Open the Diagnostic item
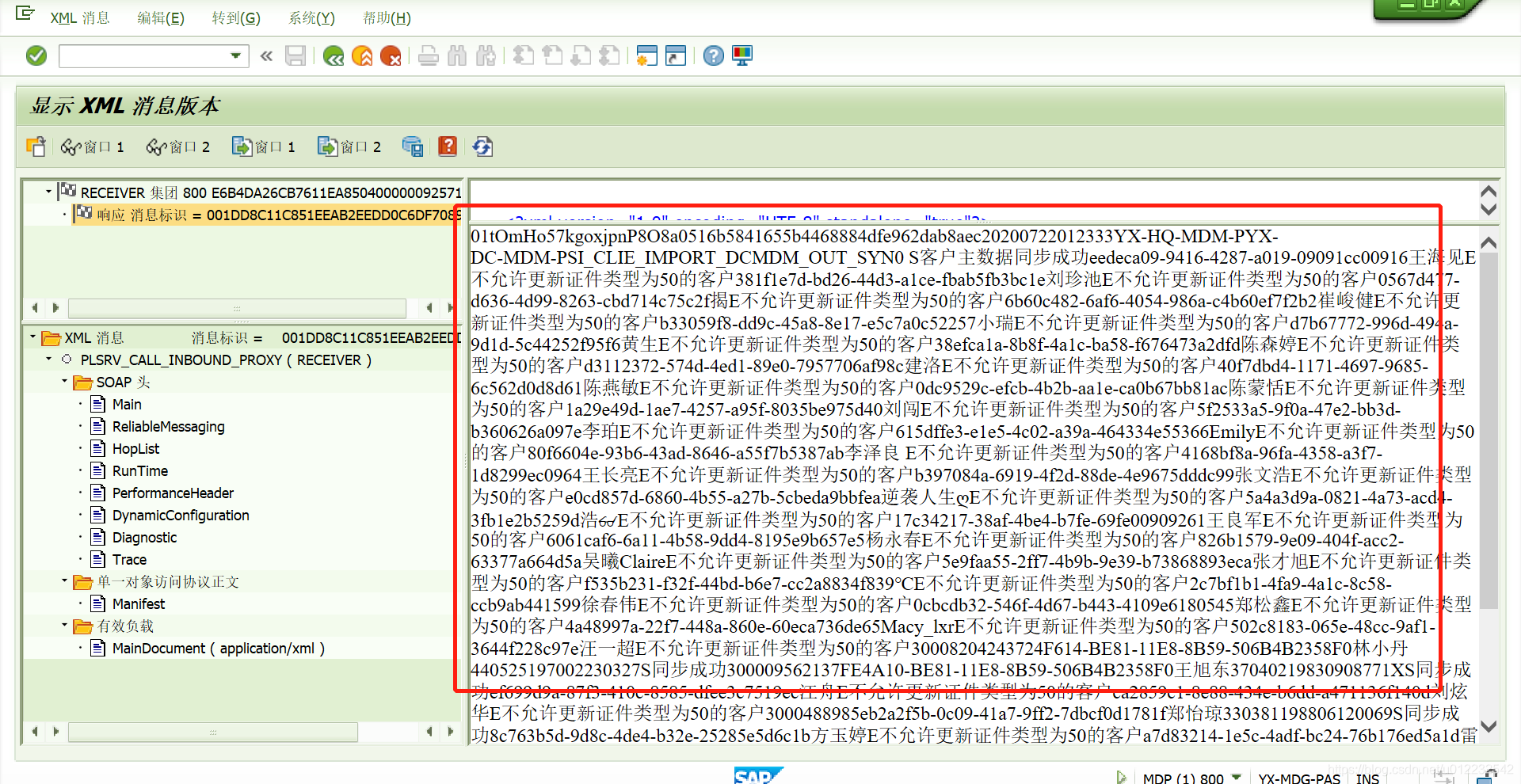The width and height of the screenshot is (1521, 784). click(x=144, y=538)
